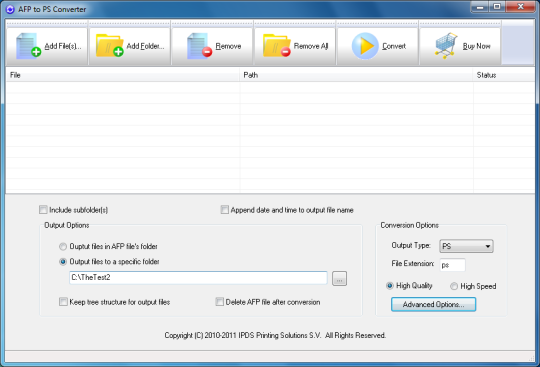Sort list by the Status column header

click(x=504, y=75)
